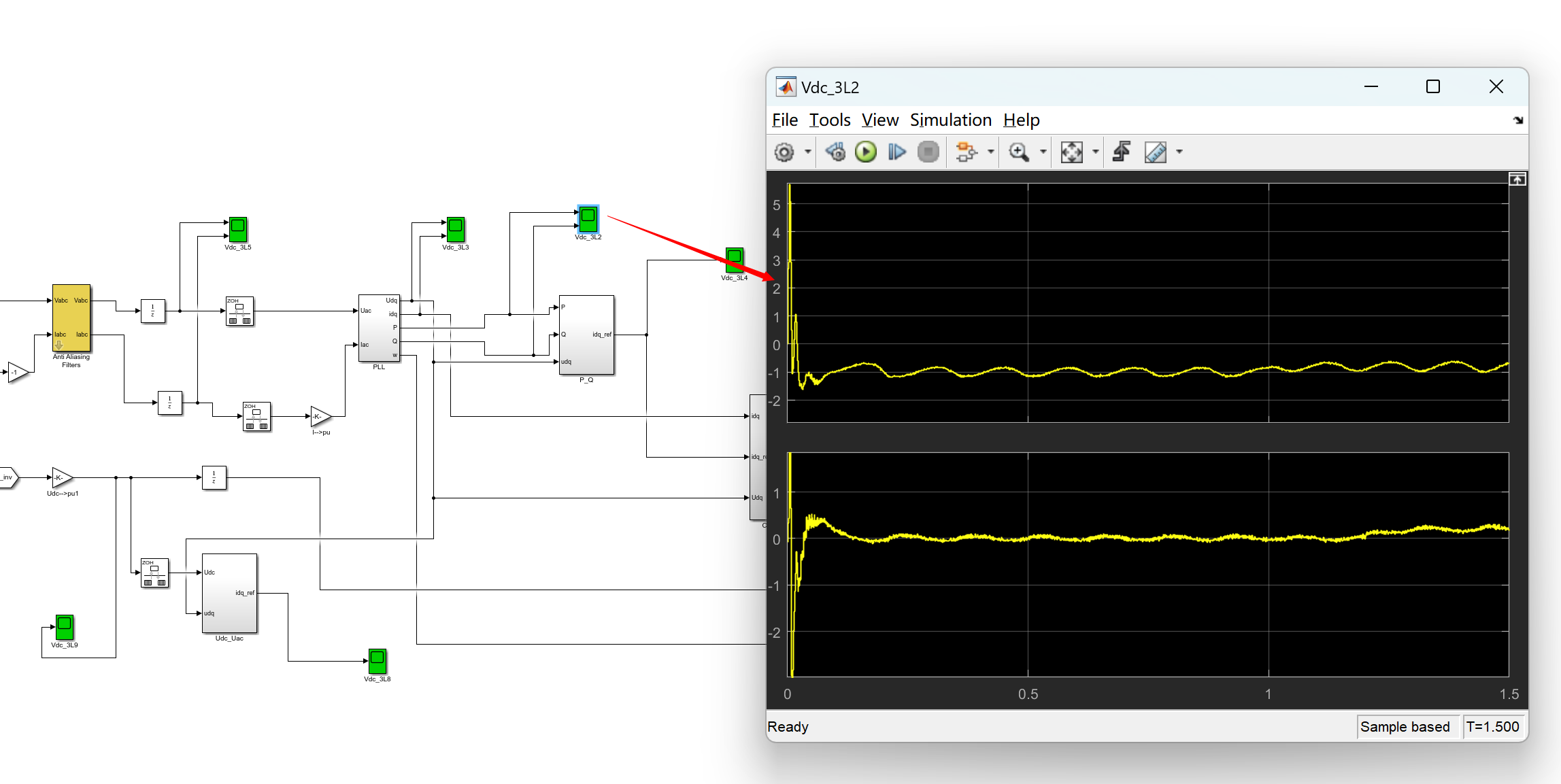Expand the scale axes dropdown arrow
Screen dimensions: 1561x784
pyautogui.click(x=1095, y=152)
